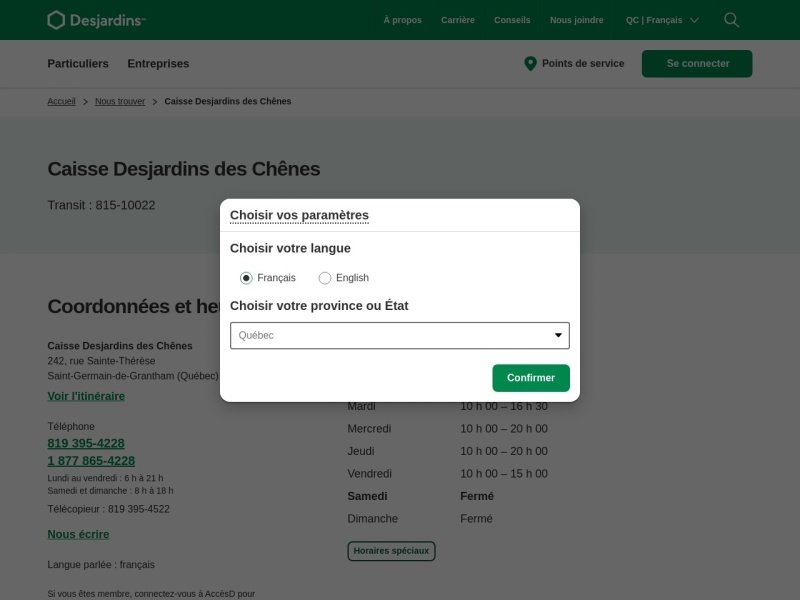Click the Voir l'itinéraire link
This screenshot has height=600, width=800.
86,396
